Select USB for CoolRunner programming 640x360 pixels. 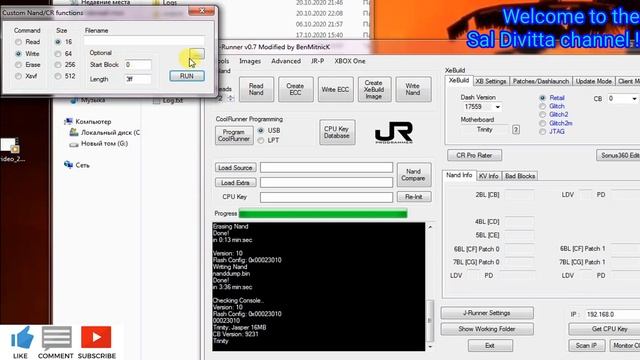(261, 131)
